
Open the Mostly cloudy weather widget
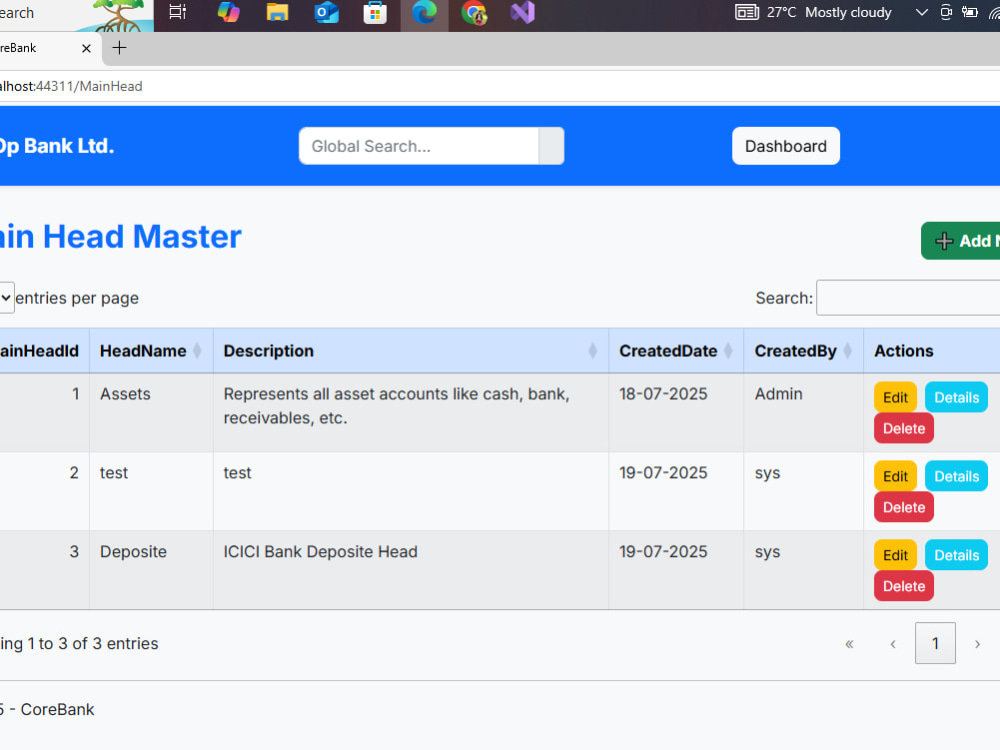tap(813, 12)
